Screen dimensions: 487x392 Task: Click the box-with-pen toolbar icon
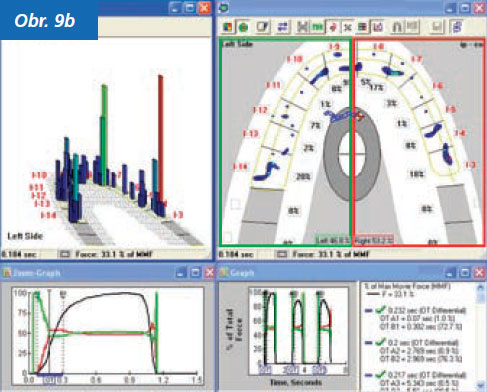click(262, 27)
